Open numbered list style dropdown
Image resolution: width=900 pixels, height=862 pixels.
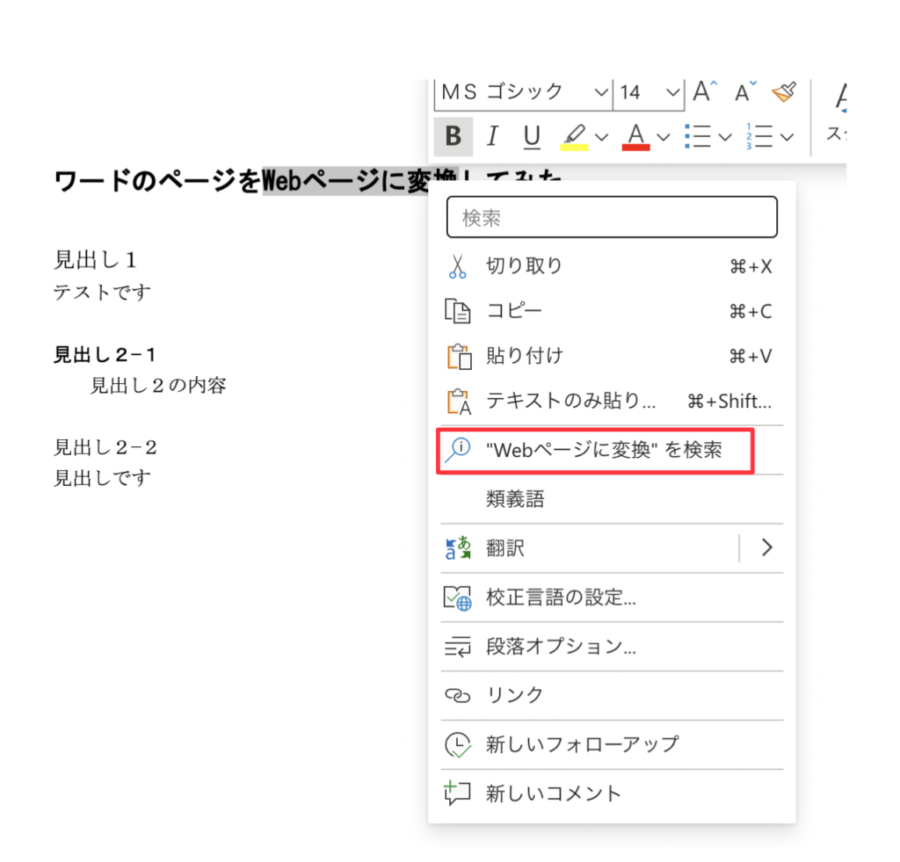click(787, 137)
